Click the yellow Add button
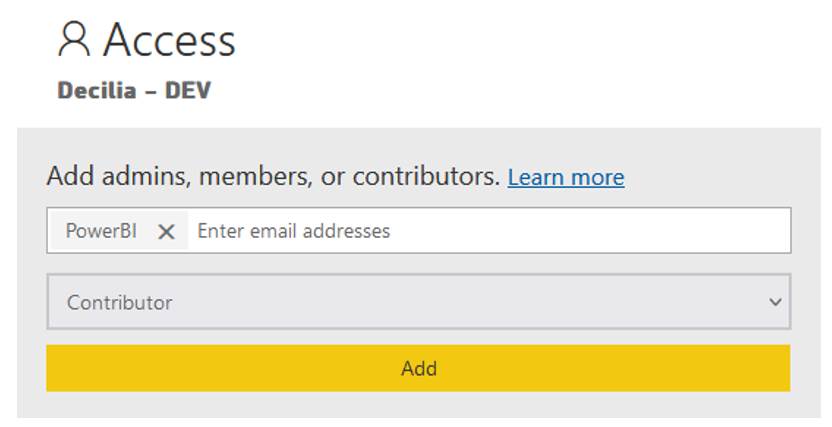The width and height of the screenshot is (832, 427). [x=418, y=368]
